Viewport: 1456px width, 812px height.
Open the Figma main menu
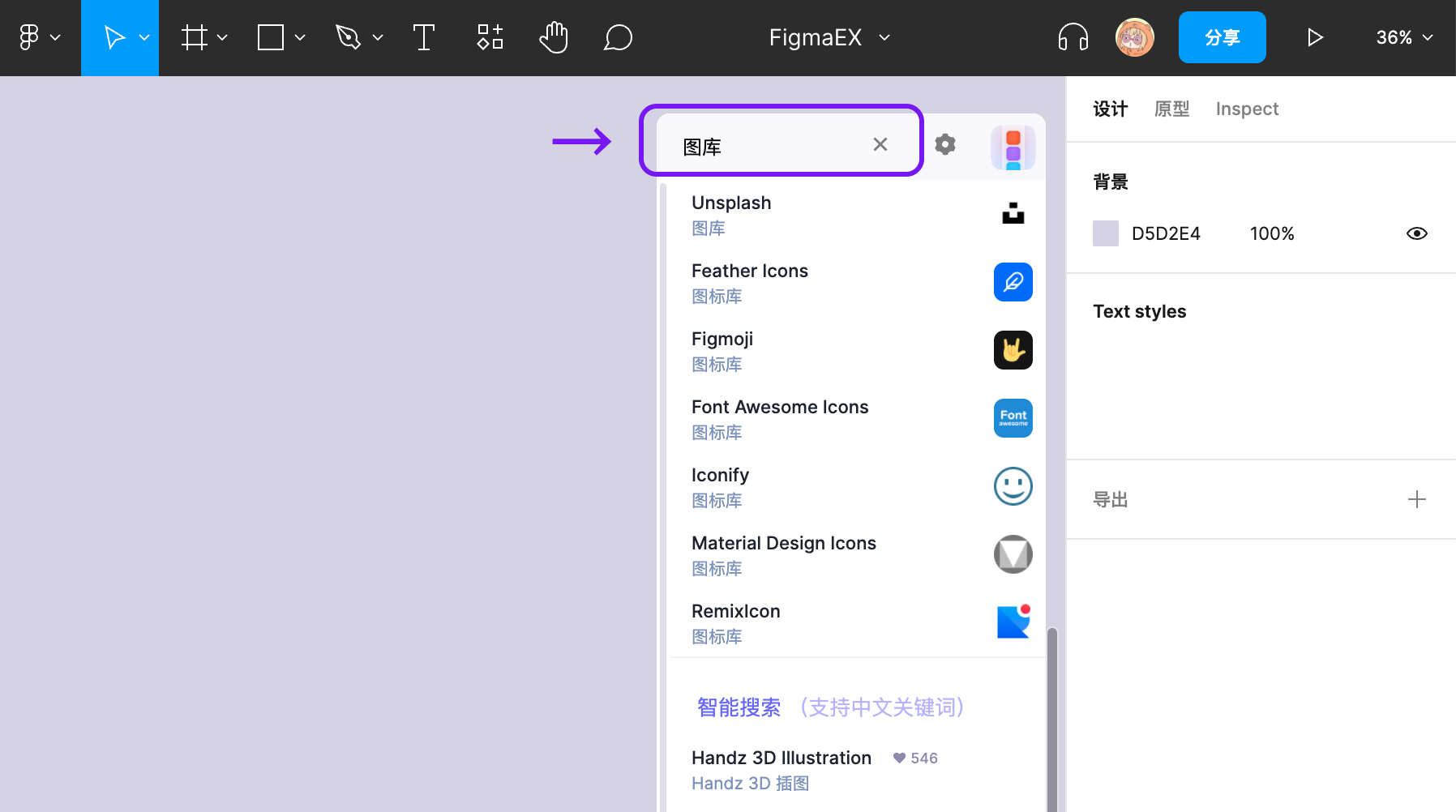click(x=29, y=37)
